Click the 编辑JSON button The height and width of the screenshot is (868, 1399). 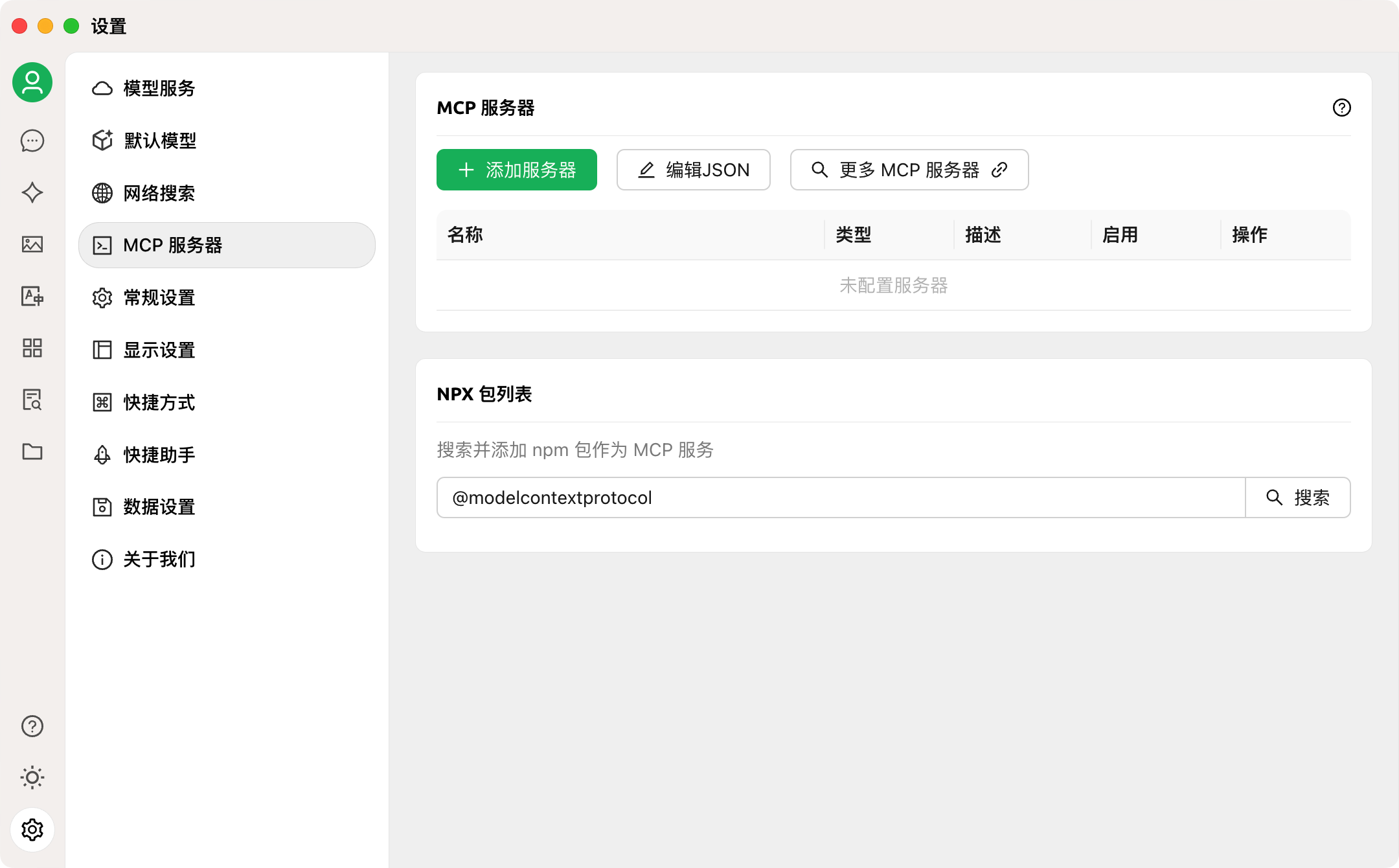coord(693,170)
